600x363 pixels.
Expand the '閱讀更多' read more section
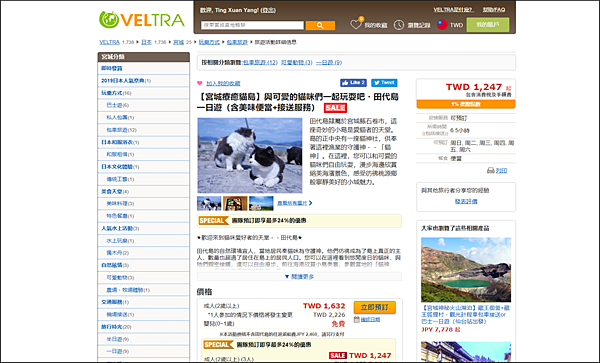pyautogui.click(x=299, y=277)
